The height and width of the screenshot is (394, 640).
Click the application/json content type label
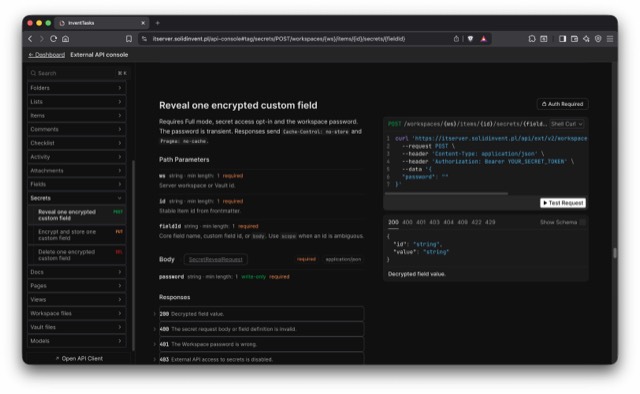coord(343,259)
